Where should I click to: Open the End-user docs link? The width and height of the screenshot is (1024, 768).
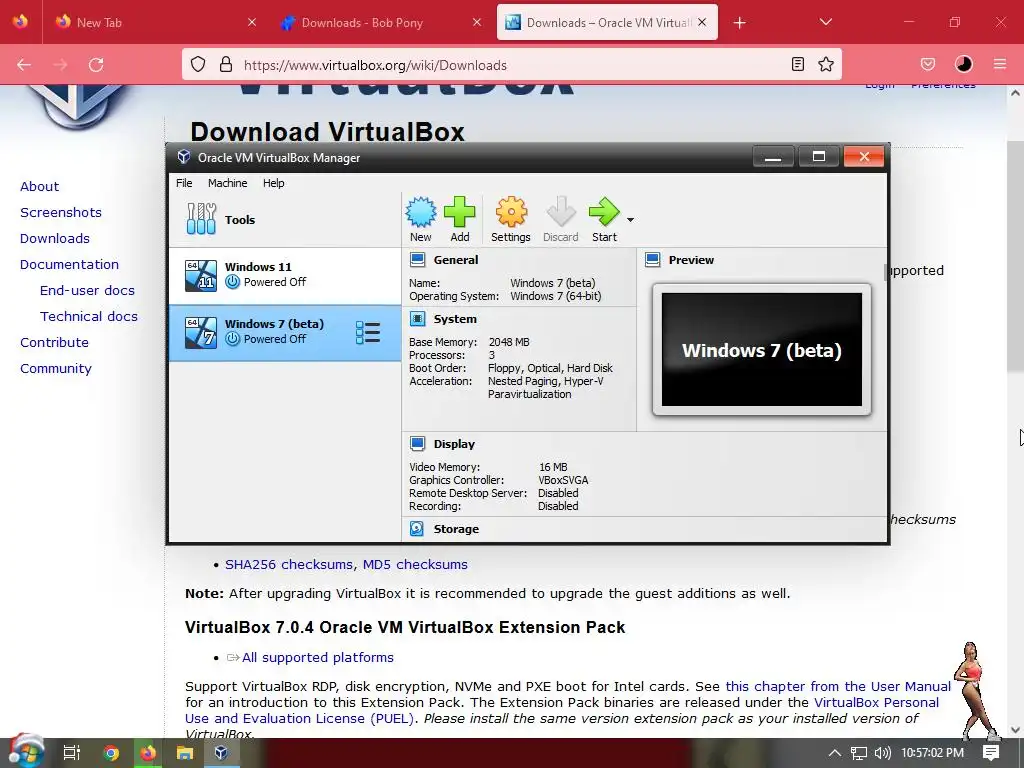88,290
